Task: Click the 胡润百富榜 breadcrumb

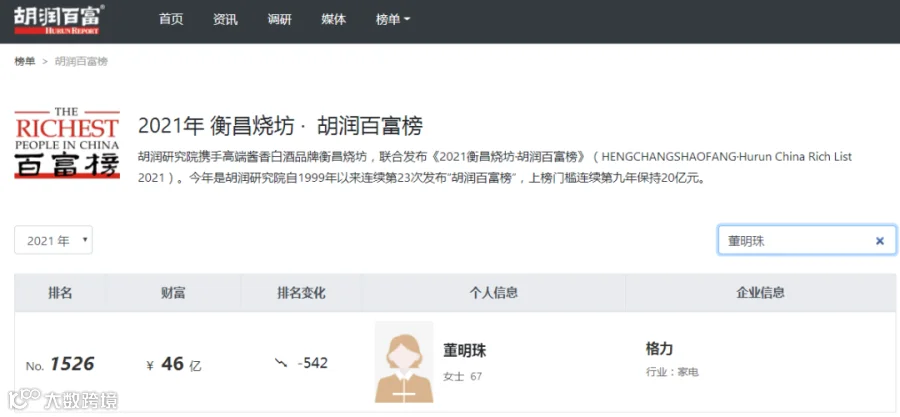Action: (x=81, y=61)
